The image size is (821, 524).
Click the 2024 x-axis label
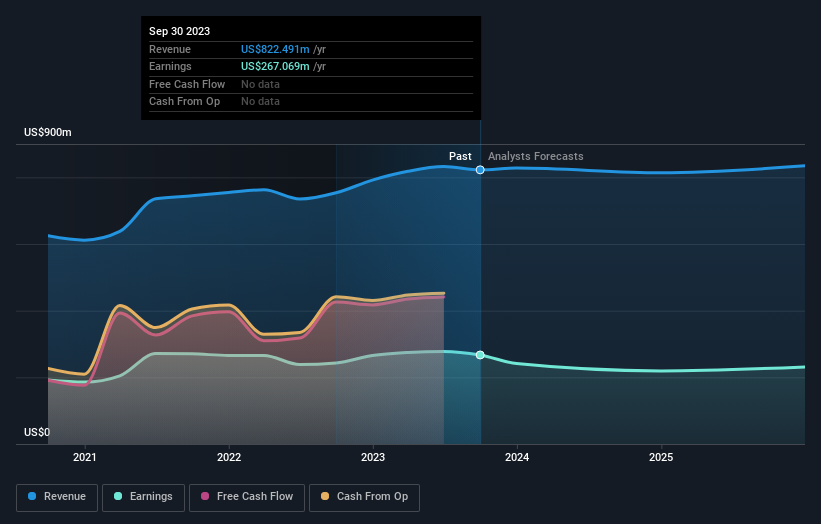pyautogui.click(x=517, y=457)
